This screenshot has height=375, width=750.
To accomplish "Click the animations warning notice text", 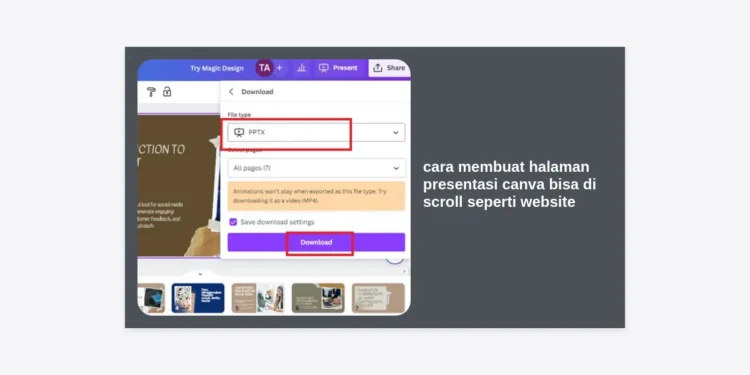I will point(310,196).
